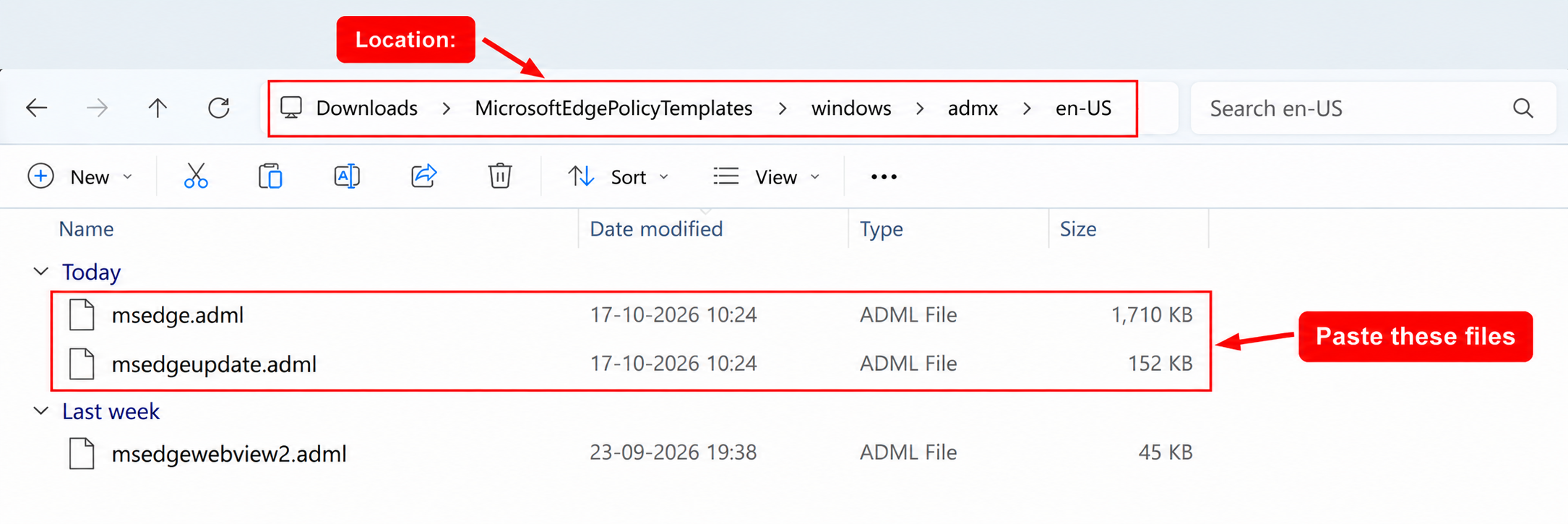Open the New dropdown menu
Viewport: 1568px width, 524px height.
(x=80, y=177)
